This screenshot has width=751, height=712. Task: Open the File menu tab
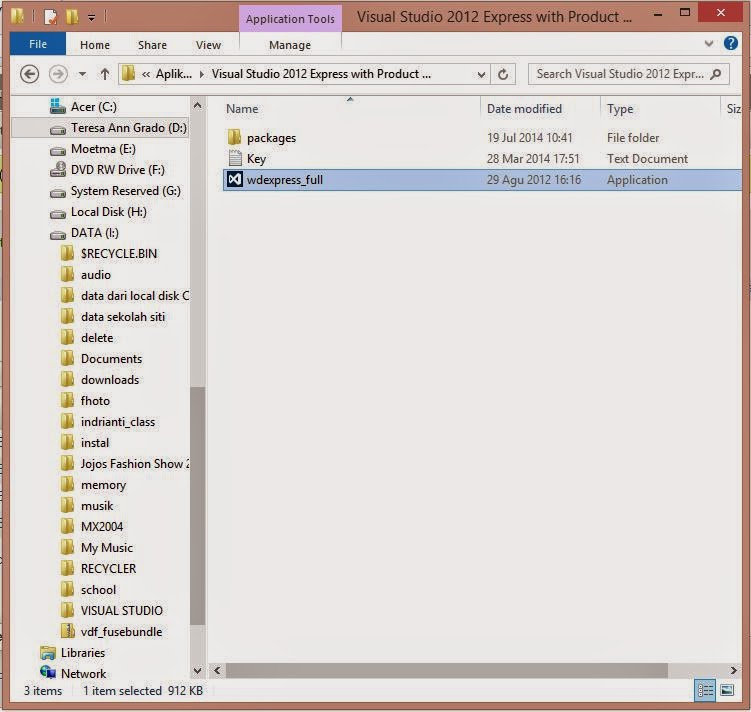[x=38, y=45]
